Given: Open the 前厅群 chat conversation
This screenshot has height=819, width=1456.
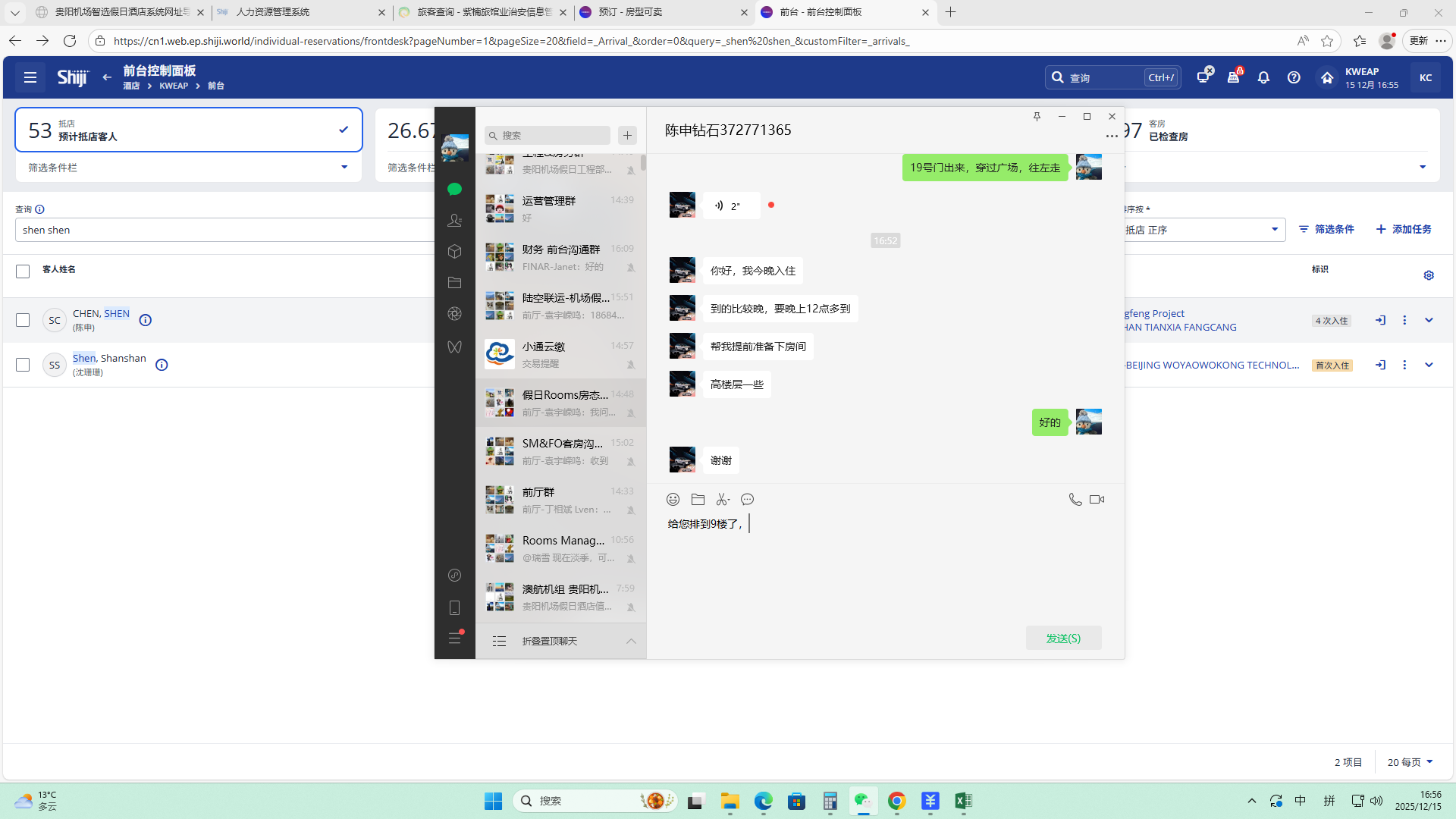Looking at the screenshot, I should click(560, 500).
